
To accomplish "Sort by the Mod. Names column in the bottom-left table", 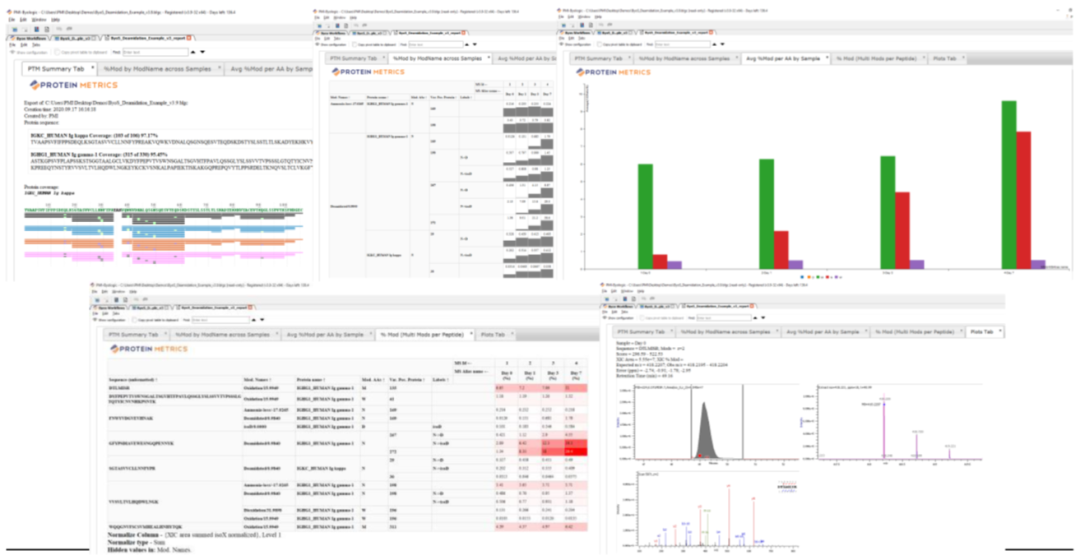I will [x=257, y=380].
